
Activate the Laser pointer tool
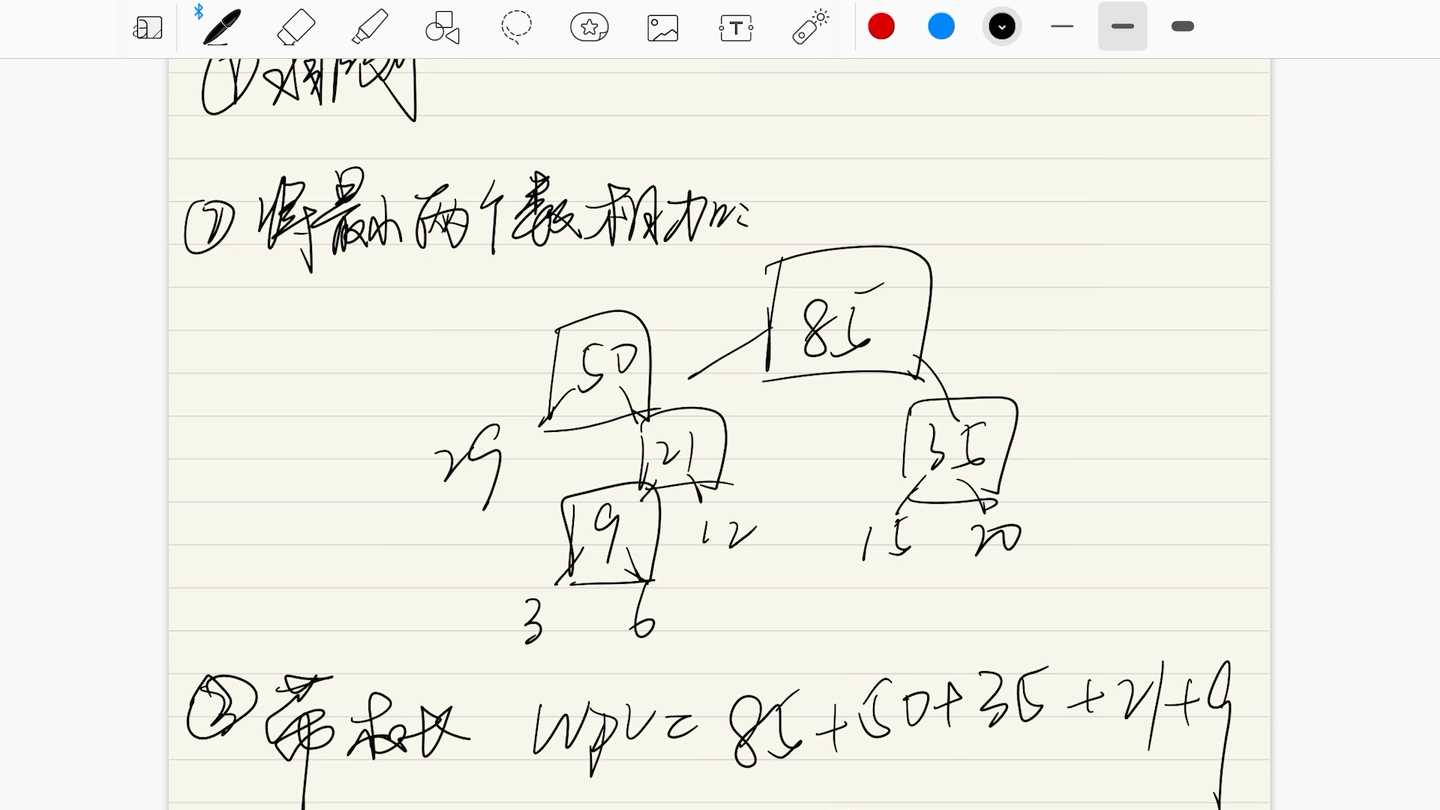pos(811,27)
